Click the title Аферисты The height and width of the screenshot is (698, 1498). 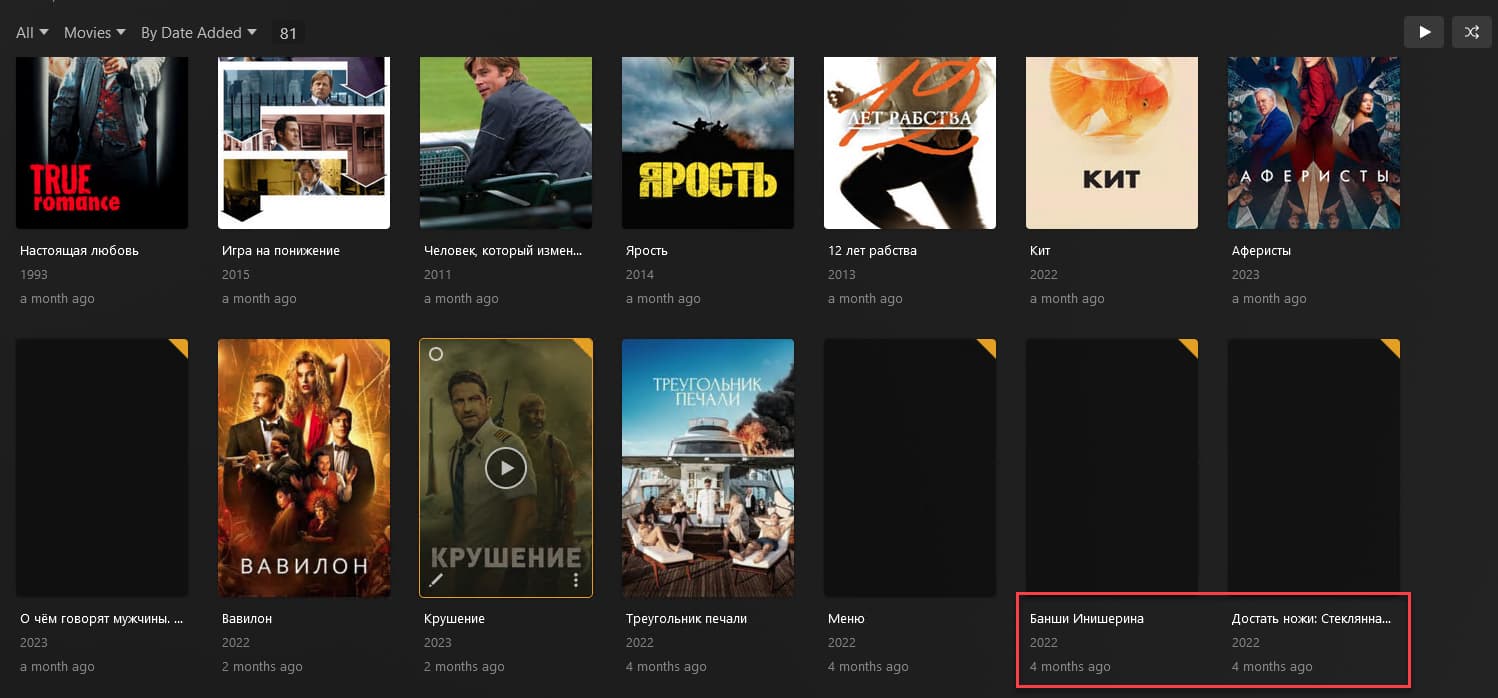click(x=1261, y=251)
